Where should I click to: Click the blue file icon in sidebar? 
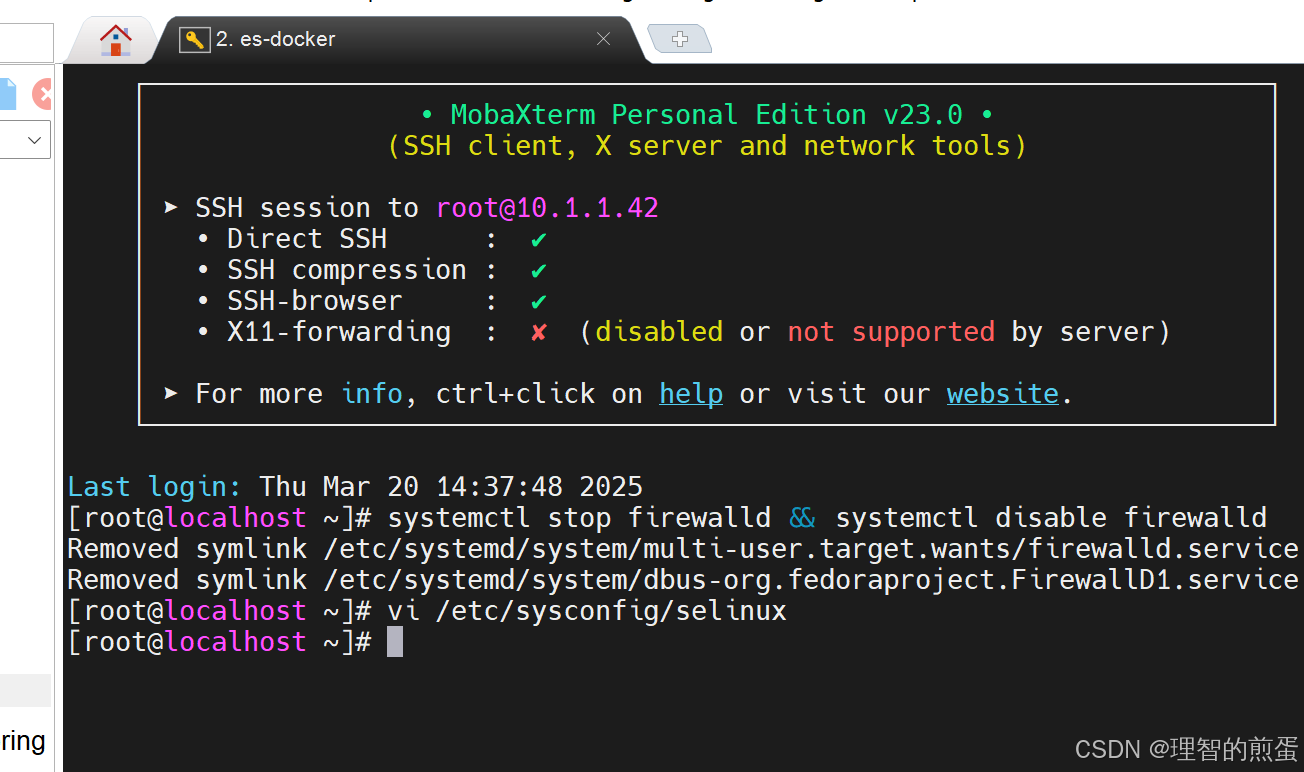[8, 94]
